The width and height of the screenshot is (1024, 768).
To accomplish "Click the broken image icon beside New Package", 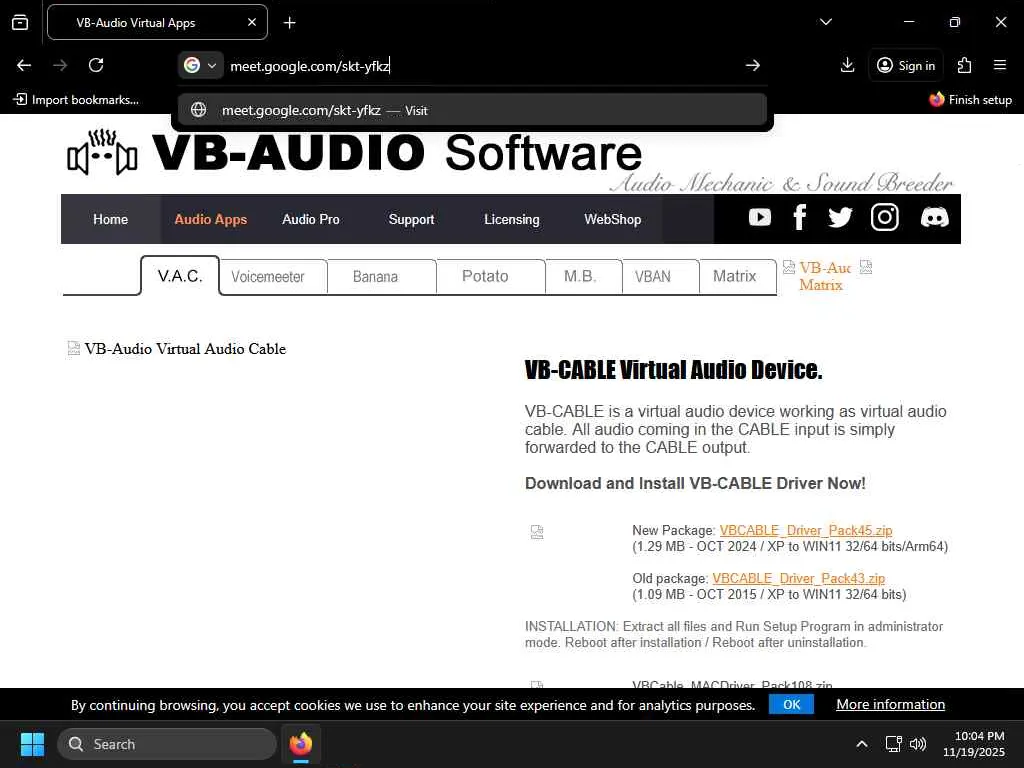I will 537,532.
